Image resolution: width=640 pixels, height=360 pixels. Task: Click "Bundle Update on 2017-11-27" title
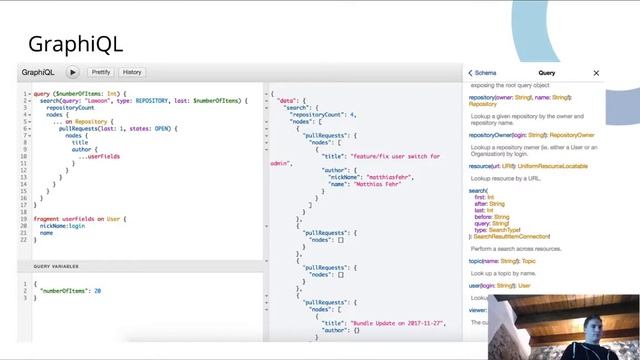(x=396, y=323)
